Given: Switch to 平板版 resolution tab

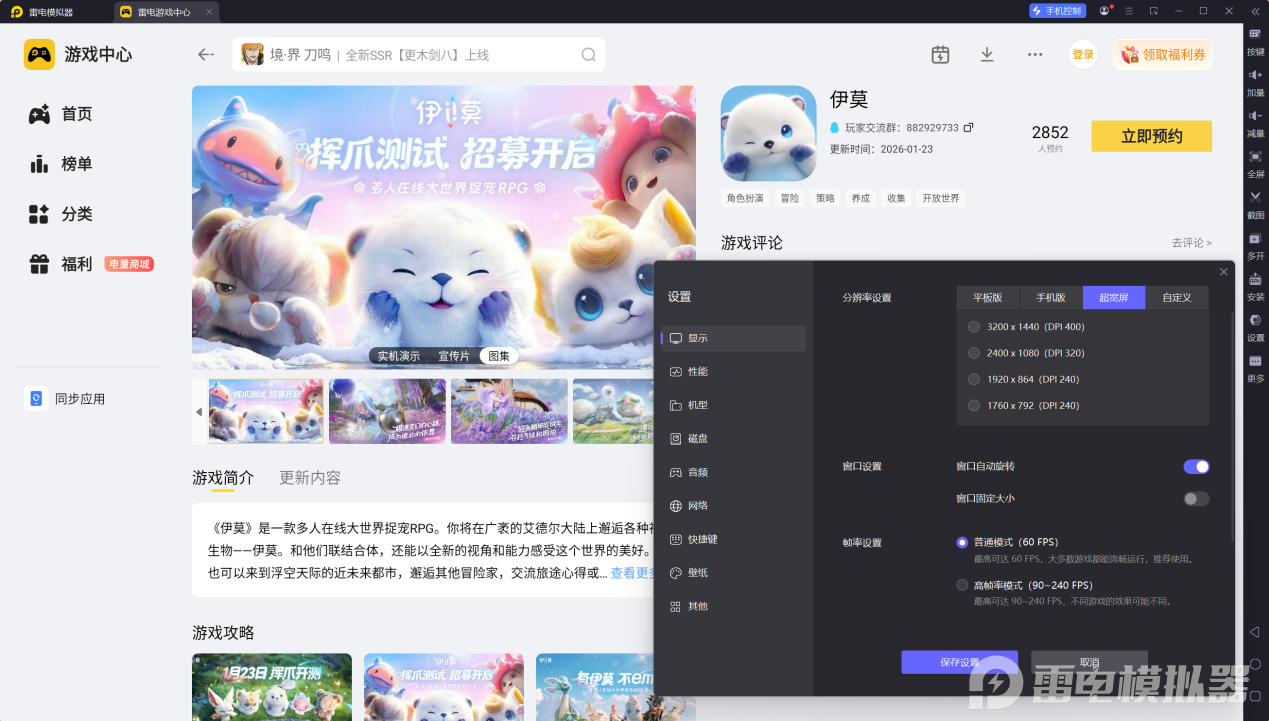Looking at the screenshot, I should click(988, 298).
